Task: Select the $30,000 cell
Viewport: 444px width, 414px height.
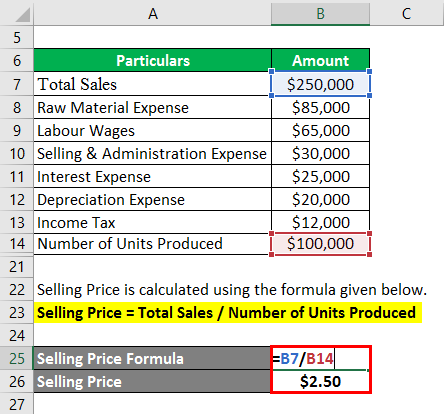Action: (320, 153)
